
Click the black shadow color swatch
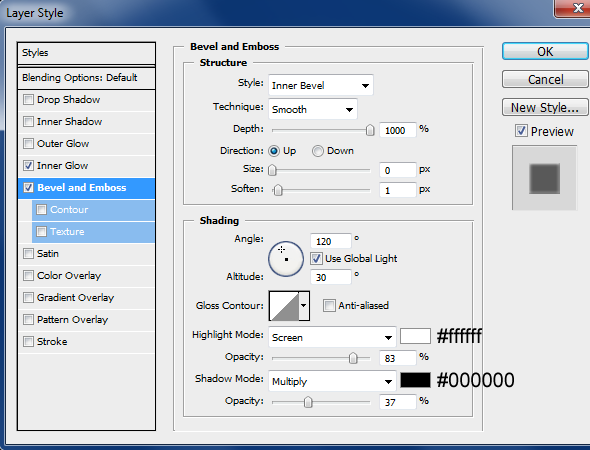pos(415,380)
